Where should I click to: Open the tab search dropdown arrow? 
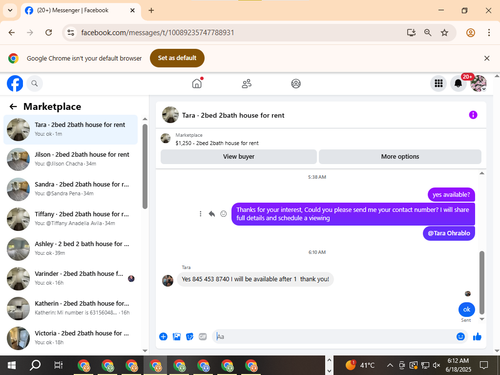[x=10, y=10]
